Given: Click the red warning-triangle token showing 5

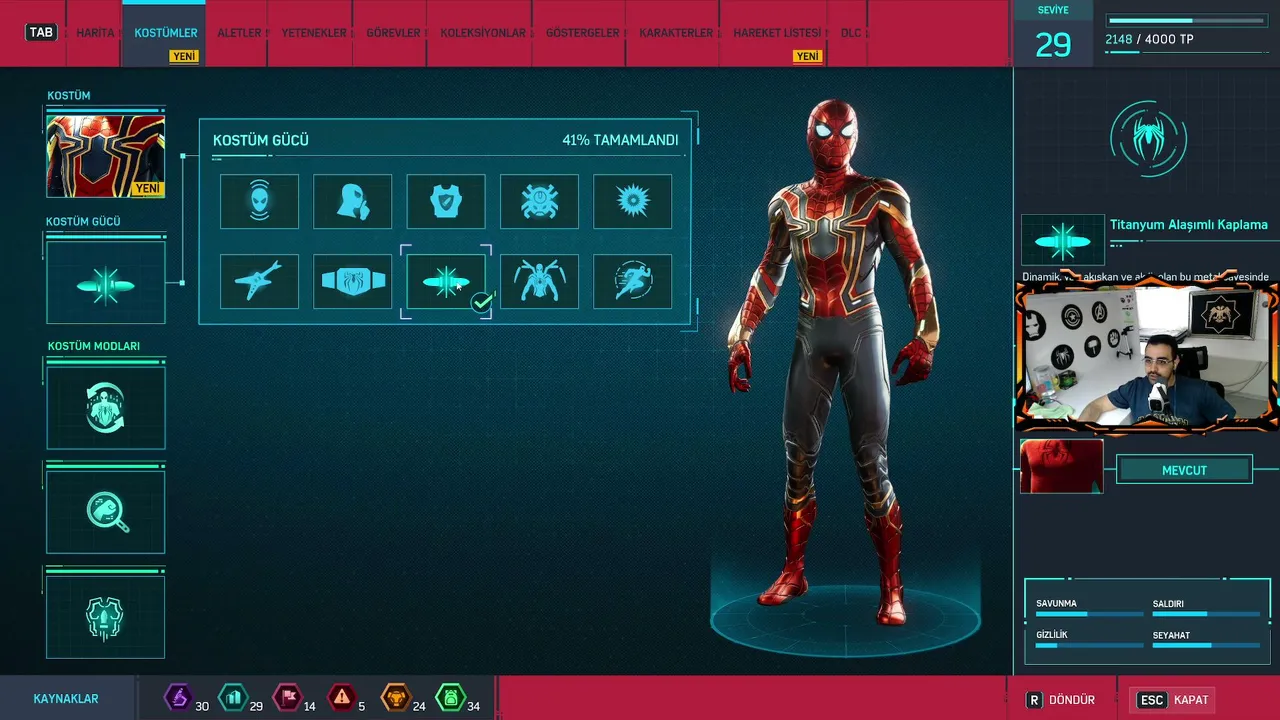Looking at the screenshot, I should [x=342, y=697].
